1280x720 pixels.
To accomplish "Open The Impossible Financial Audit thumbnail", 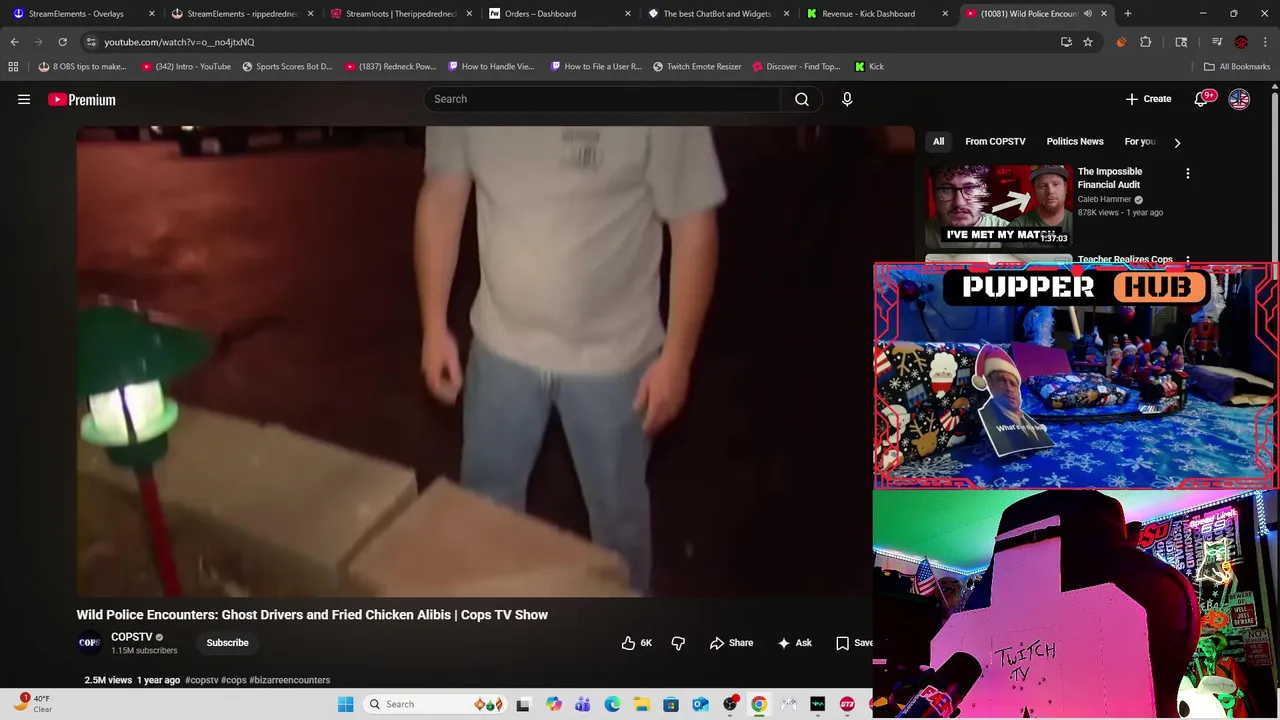I will pos(998,206).
